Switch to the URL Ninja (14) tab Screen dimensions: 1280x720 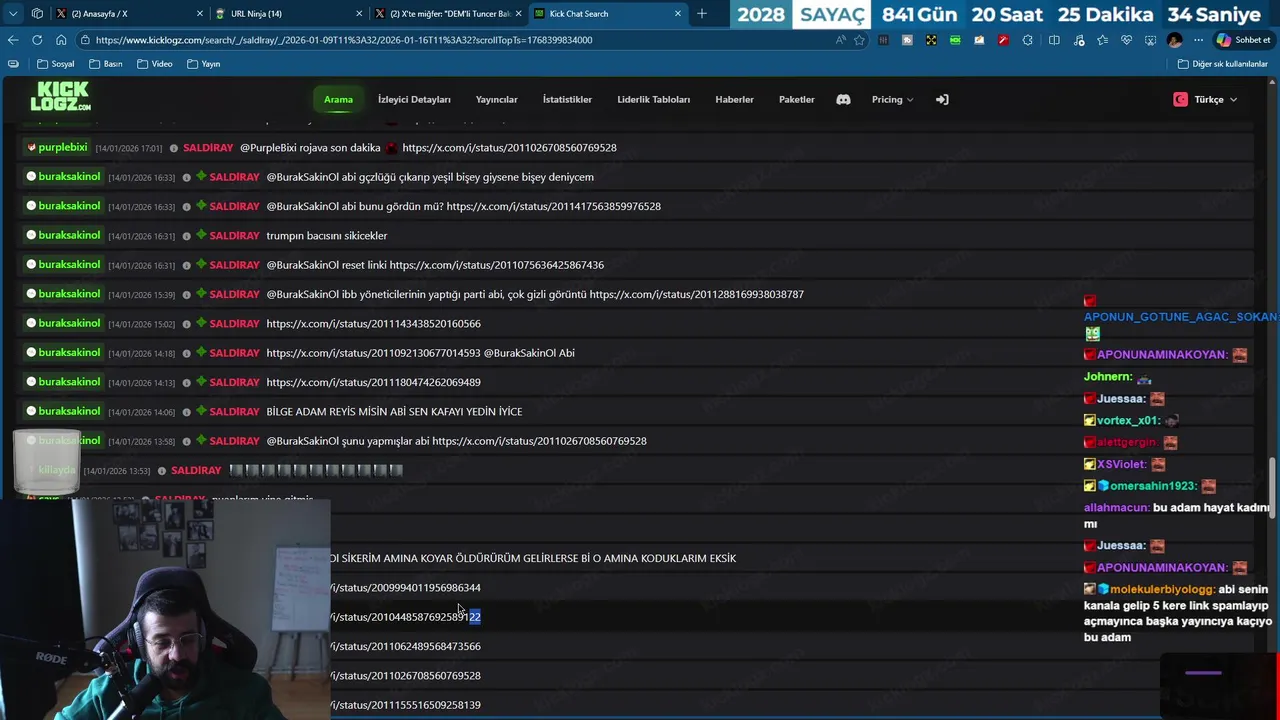[288, 14]
